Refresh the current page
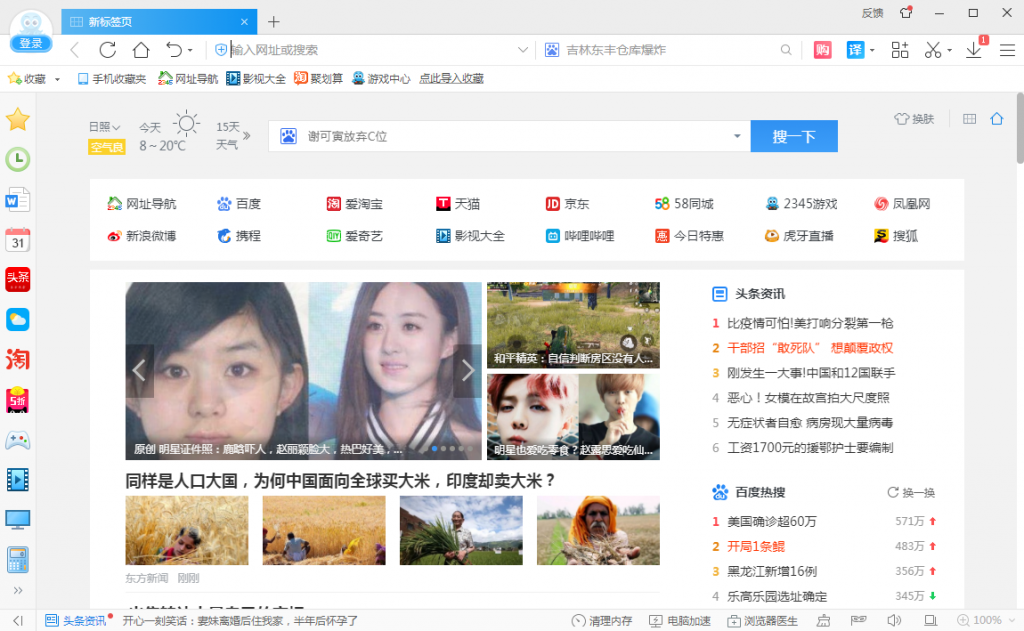The image size is (1024, 631). [x=107, y=50]
